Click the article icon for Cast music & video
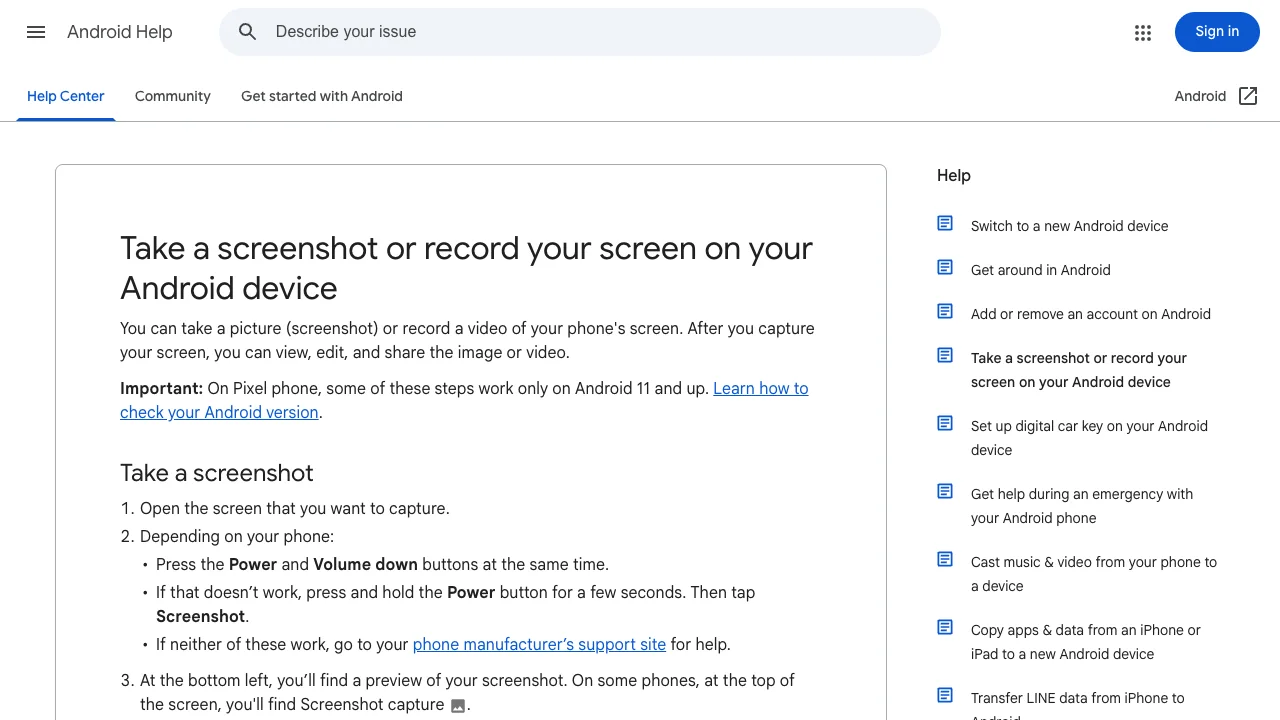The height and width of the screenshot is (720, 1280). click(x=945, y=559)
